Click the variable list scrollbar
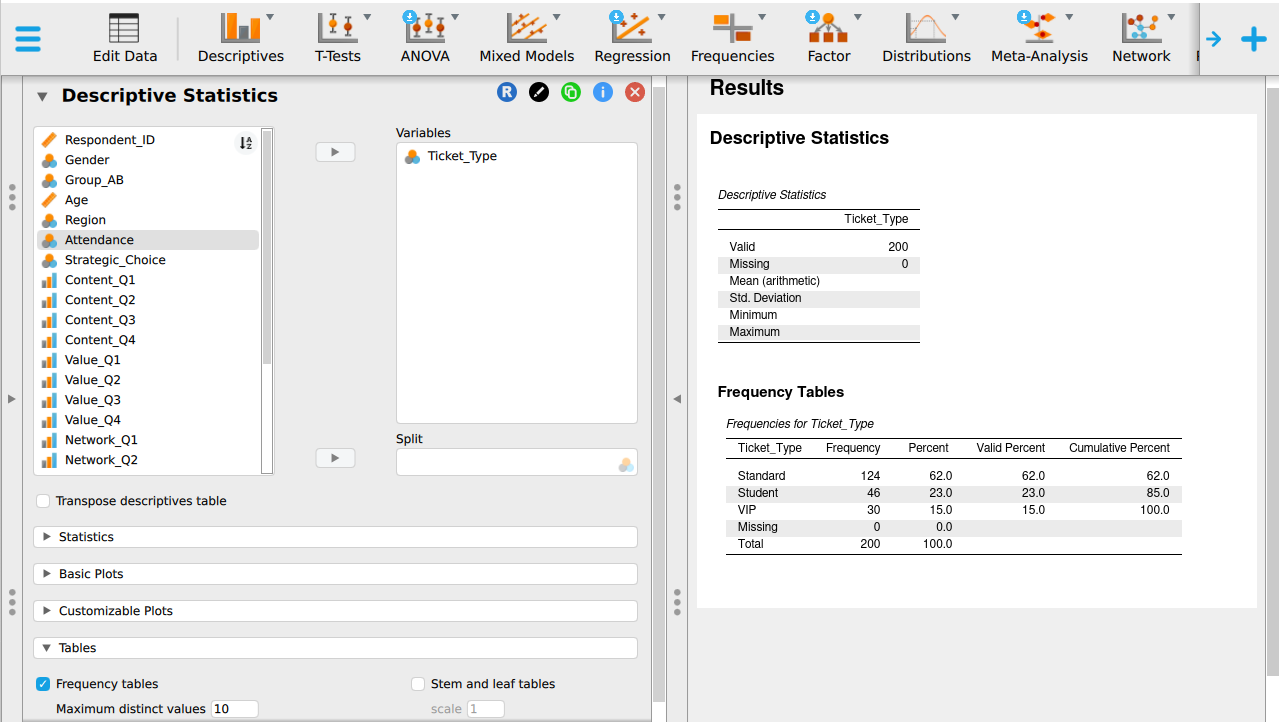This screenshot has height=722, width=1279. (x=267, y=245)
